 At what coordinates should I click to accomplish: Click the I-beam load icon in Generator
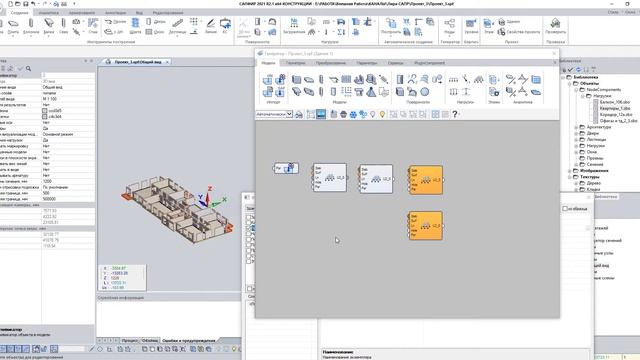point(466,92)
